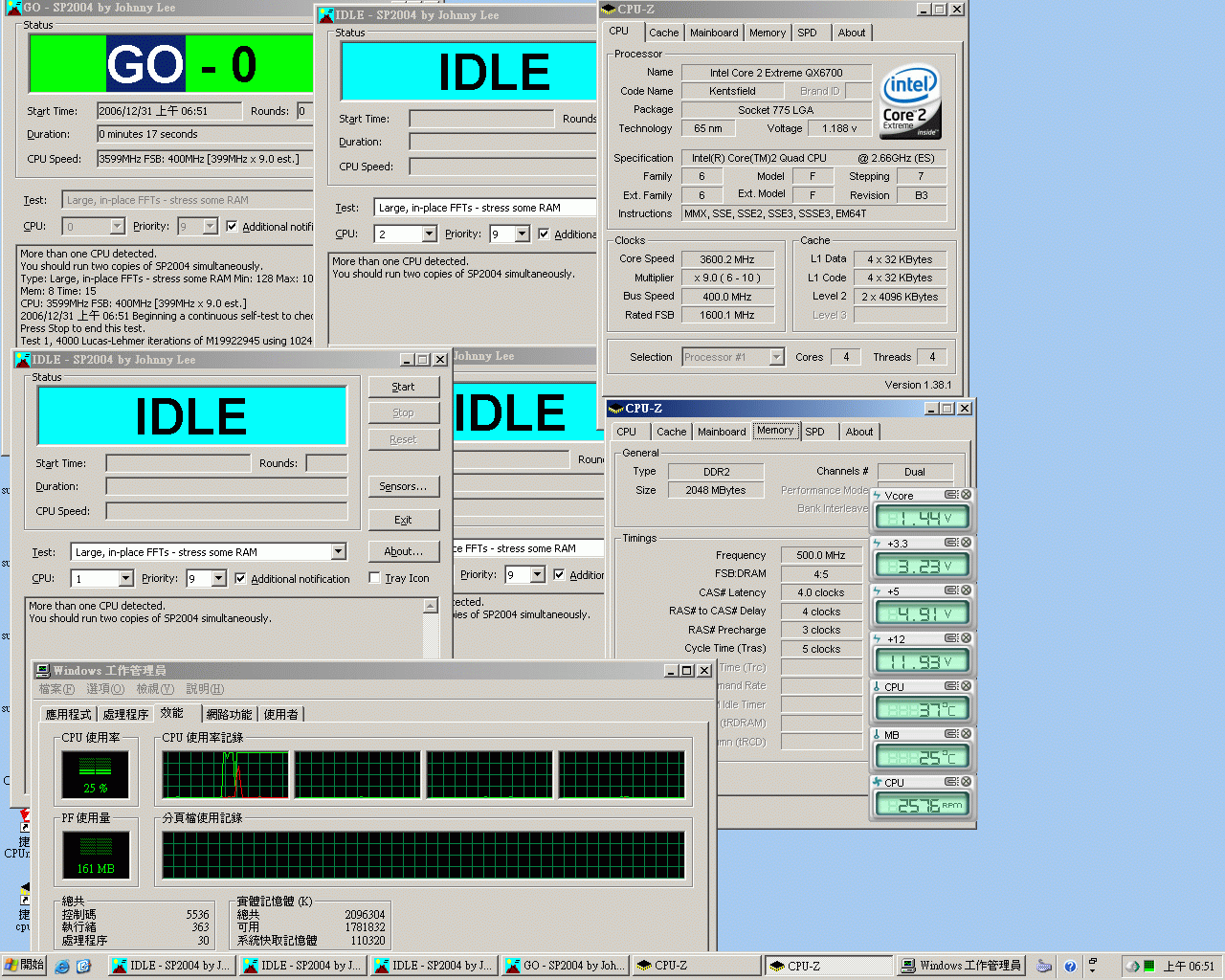Close the Vcore sensor widget
Image resolution: width=1225 pixels, height=980 pixels.
pyautogui.click(x=966, y=495)
